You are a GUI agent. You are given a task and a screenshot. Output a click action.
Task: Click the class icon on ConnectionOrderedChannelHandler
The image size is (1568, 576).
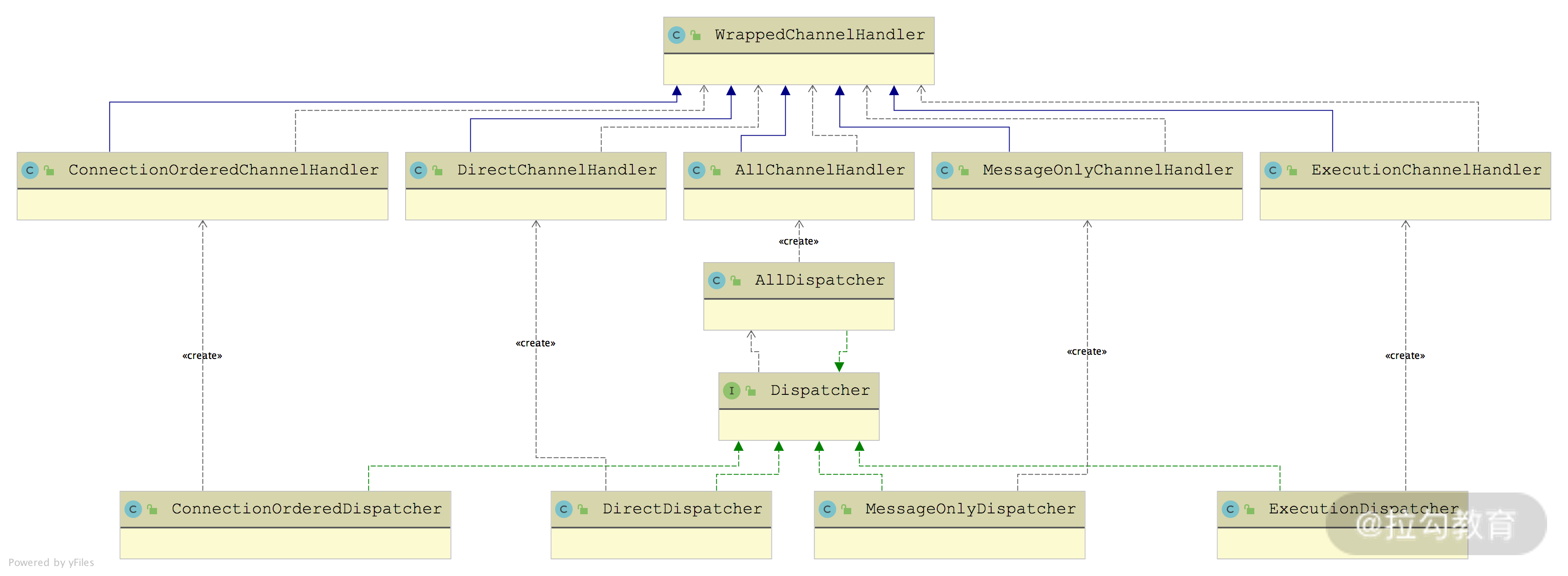click(x=30, y=170)
